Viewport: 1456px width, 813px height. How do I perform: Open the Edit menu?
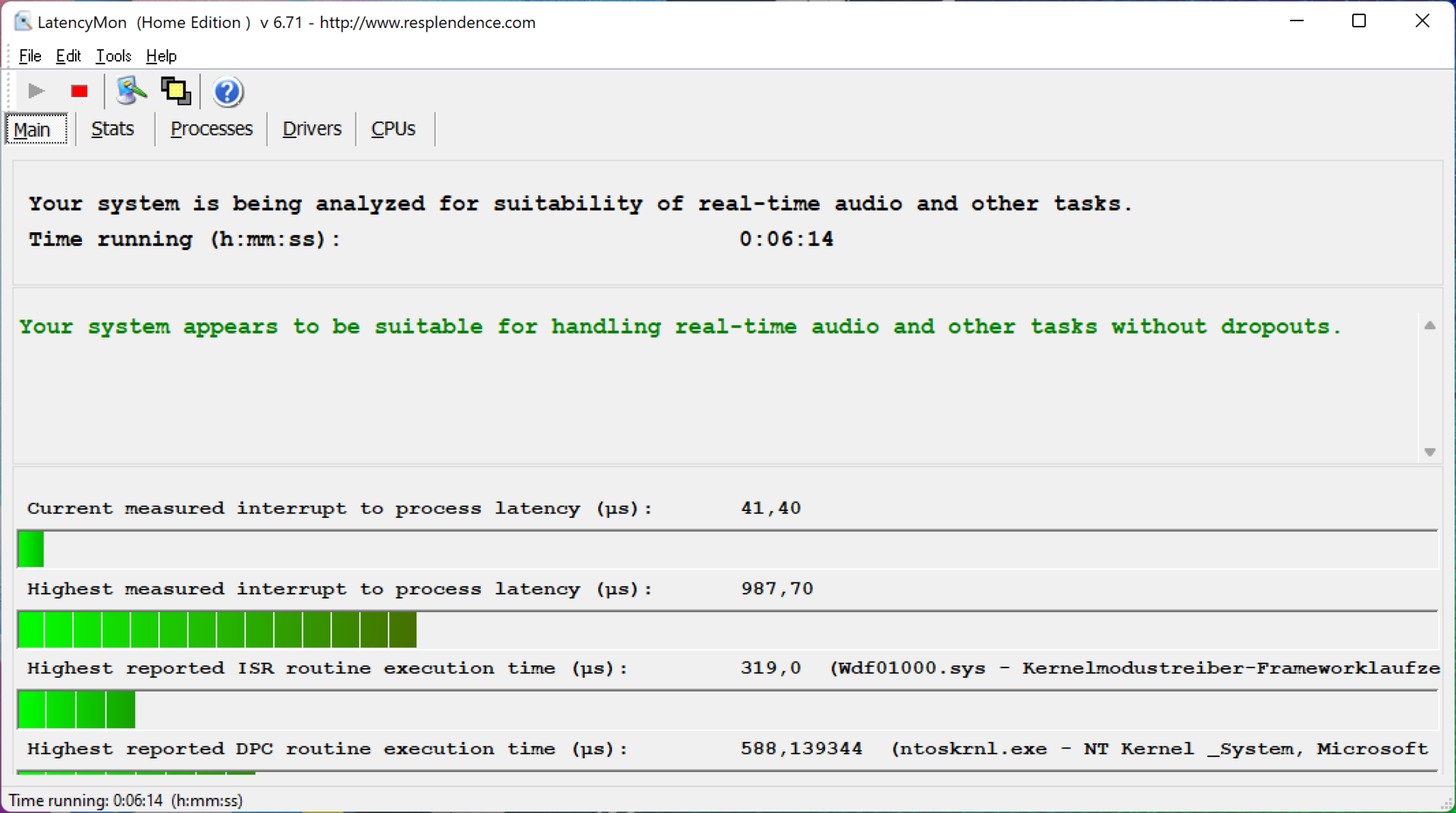click(x=68, y=56)
